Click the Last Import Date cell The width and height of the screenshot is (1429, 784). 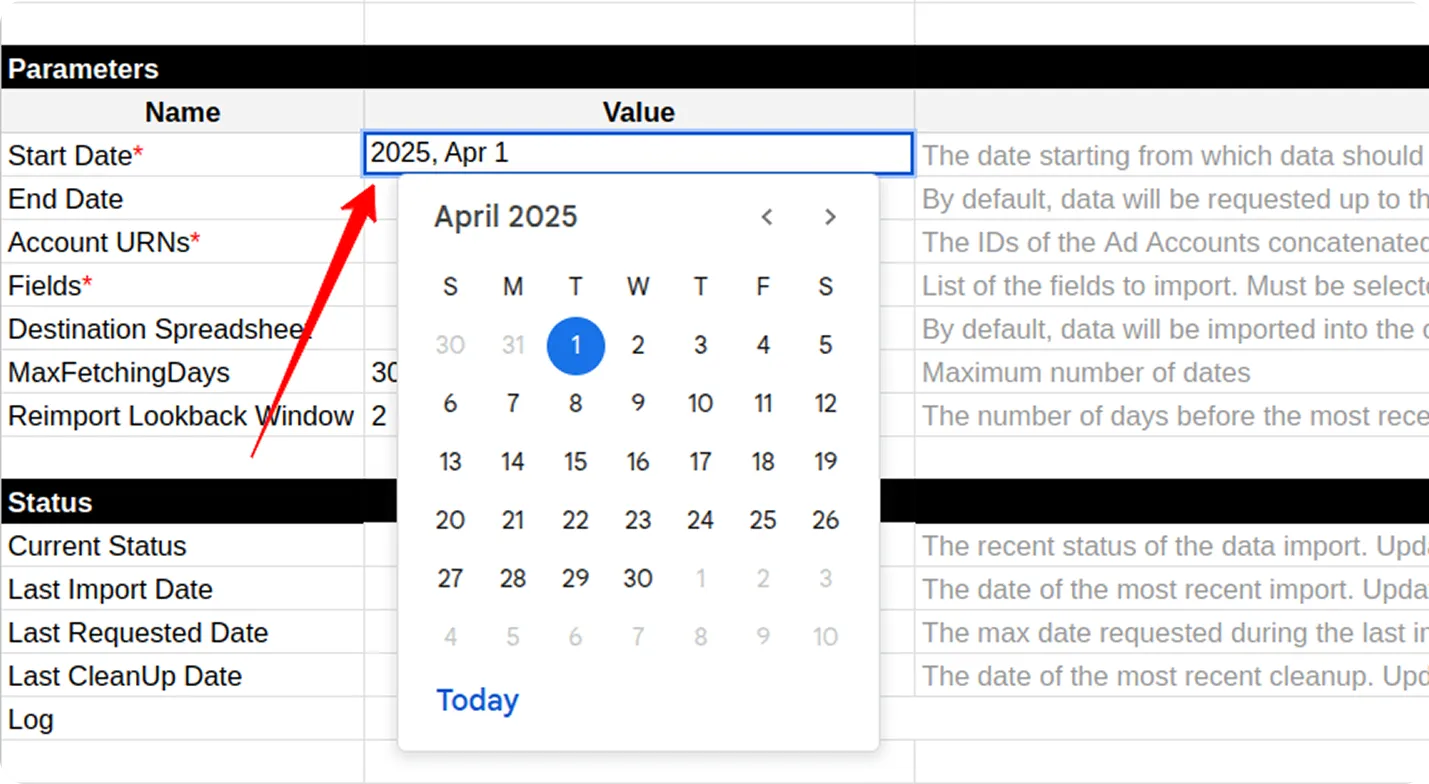click(183, 590)
